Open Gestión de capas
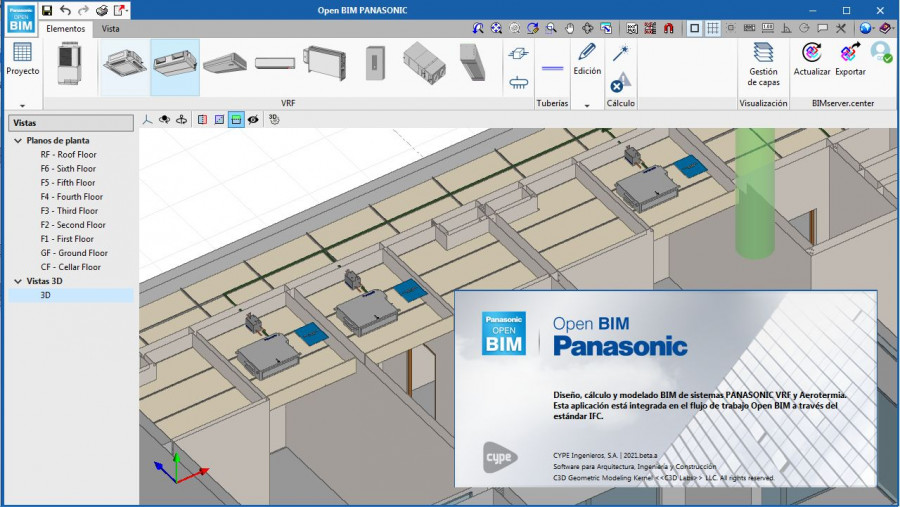The image size is (900, 507). pyautogui.click(x=763, y=65)
